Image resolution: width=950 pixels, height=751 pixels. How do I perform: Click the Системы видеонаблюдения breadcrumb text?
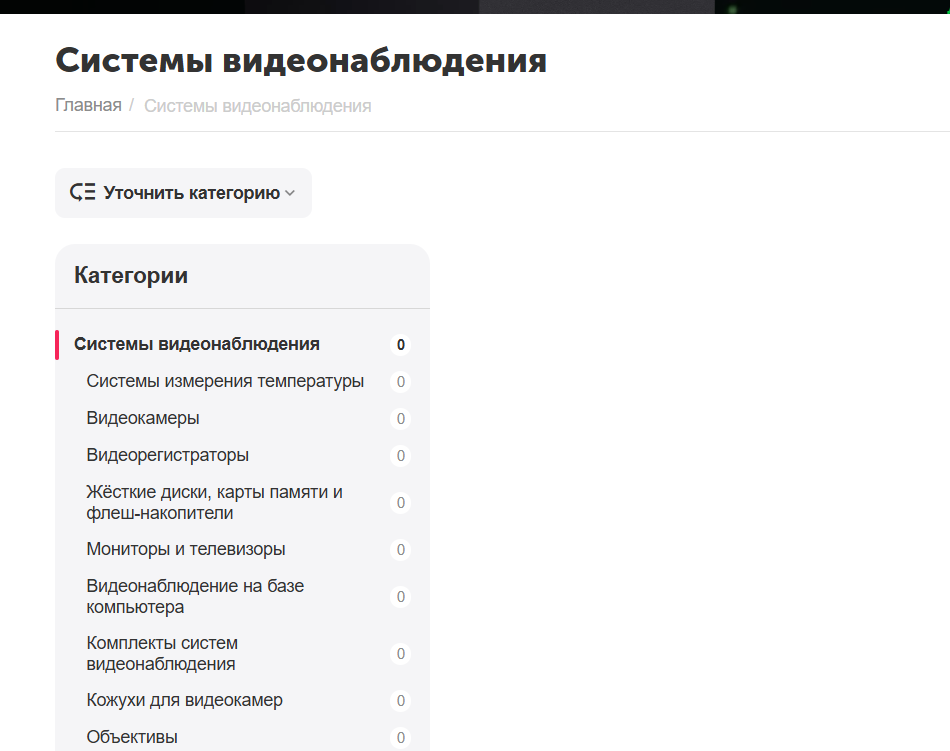(257, 106)
